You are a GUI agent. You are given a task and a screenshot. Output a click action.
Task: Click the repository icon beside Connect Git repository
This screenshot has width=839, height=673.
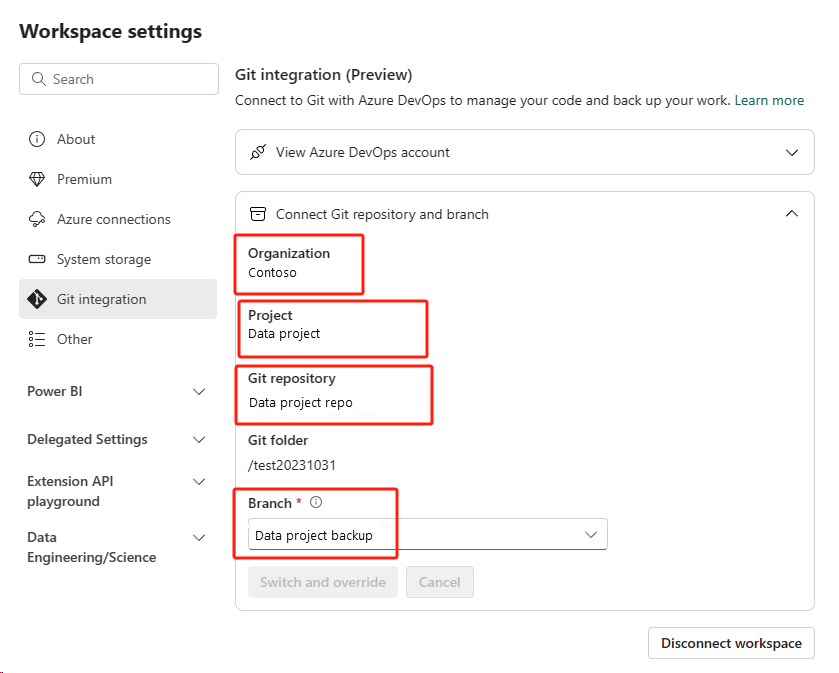click(258, 214)
